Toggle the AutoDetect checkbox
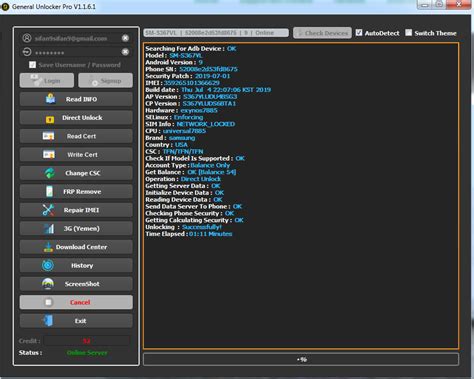Screen dimensions: 474x379 359,33
